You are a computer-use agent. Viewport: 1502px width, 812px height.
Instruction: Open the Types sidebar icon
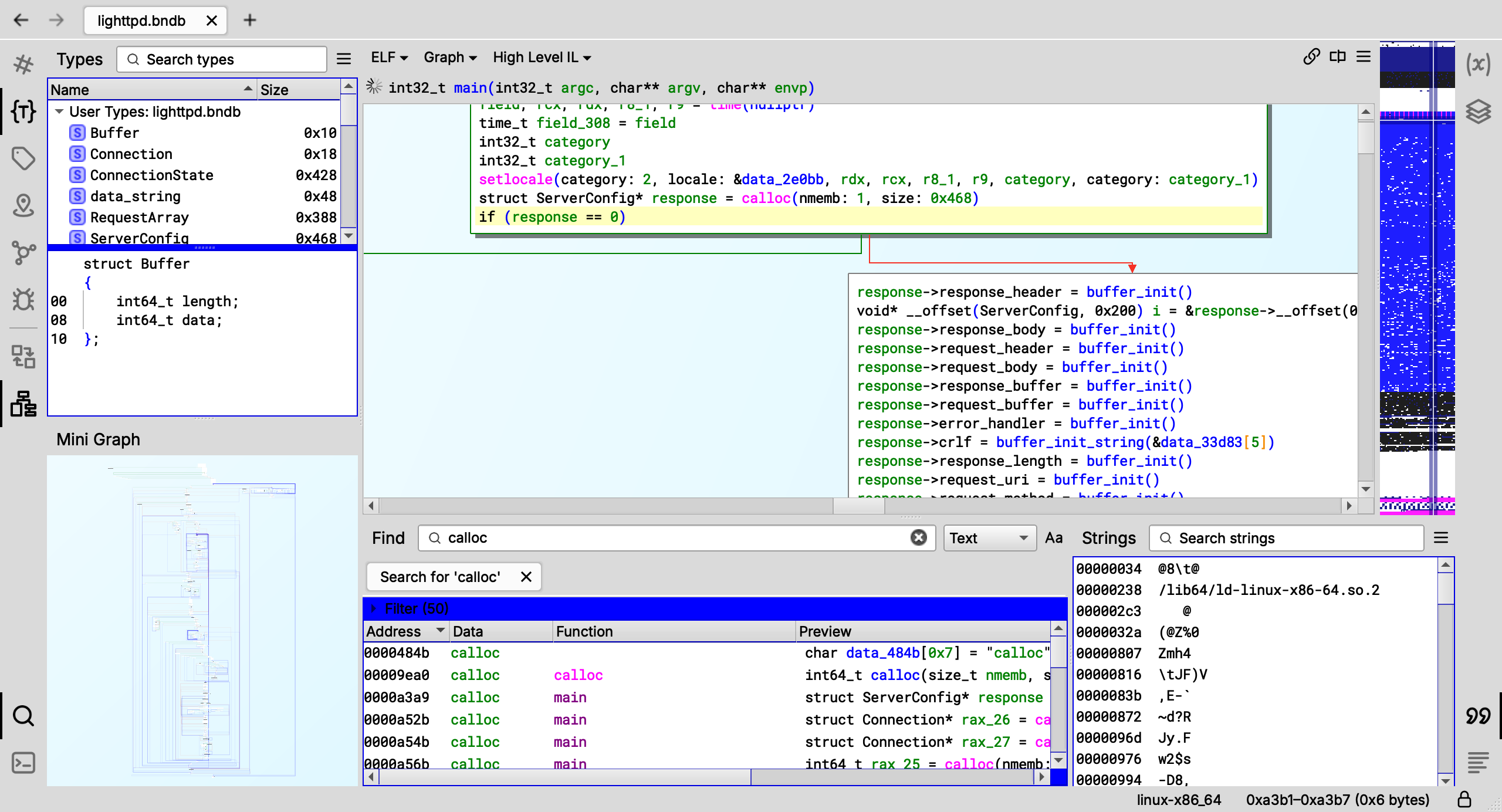click(x=23, y=111)
